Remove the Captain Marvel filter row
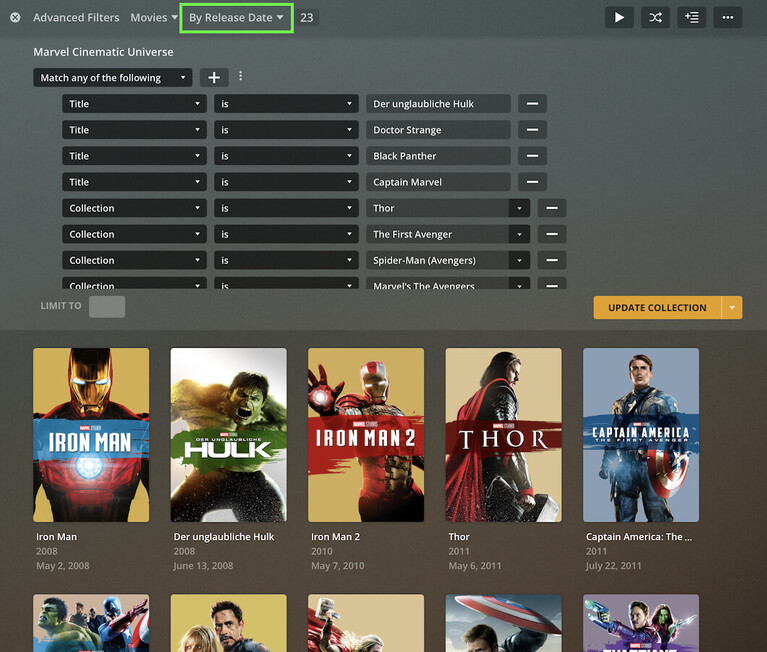This screenshot has height=652, width=767. 532,182
